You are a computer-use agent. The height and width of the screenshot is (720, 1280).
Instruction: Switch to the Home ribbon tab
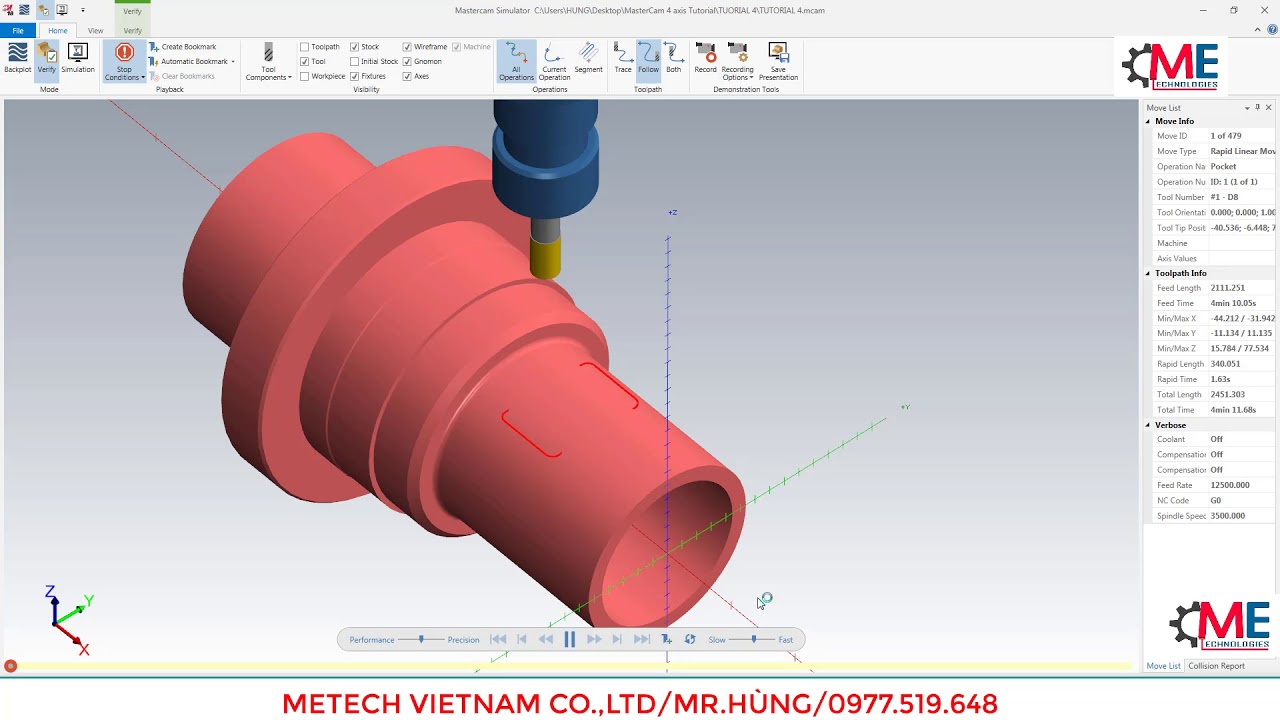58,31
